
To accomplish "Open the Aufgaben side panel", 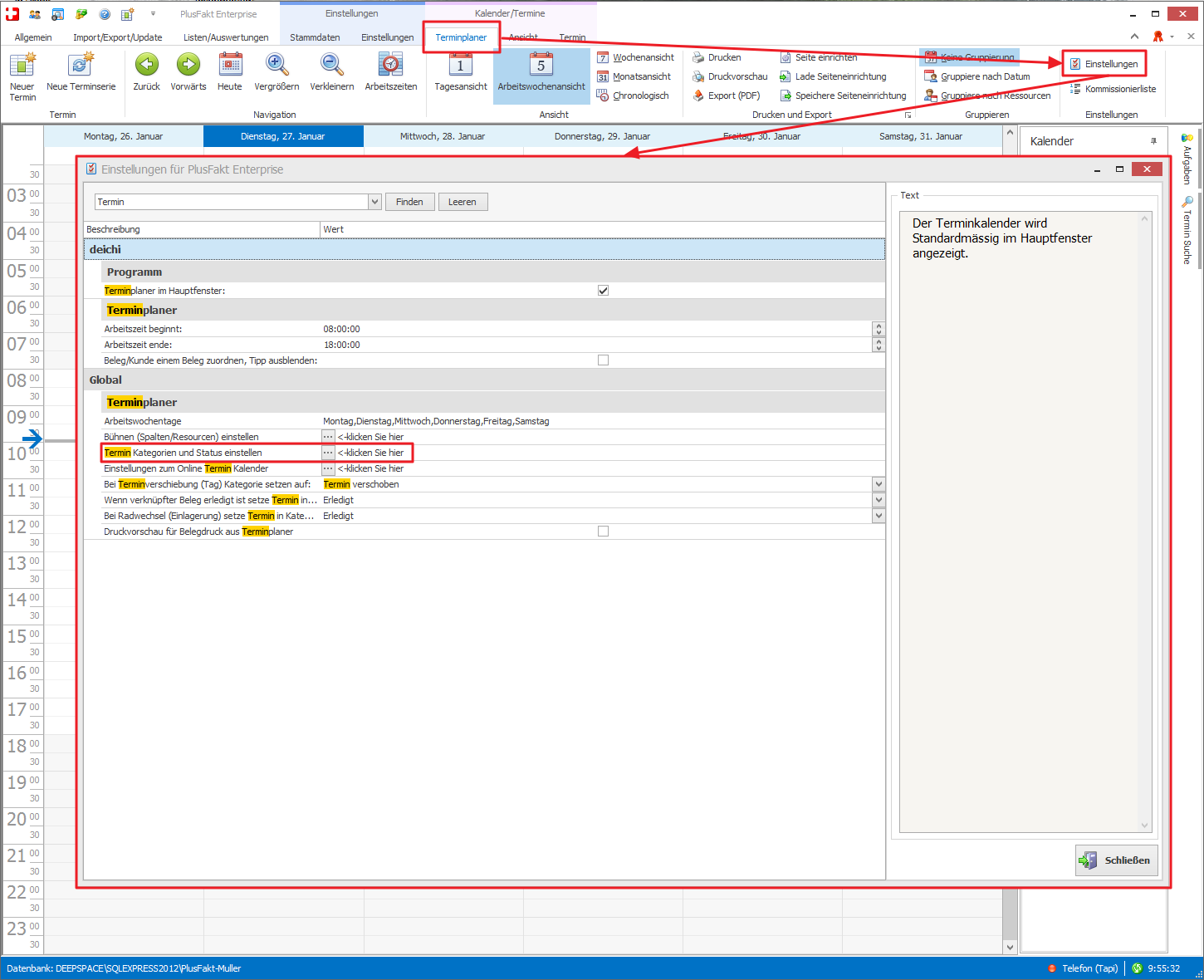I will coord(1187,158).
